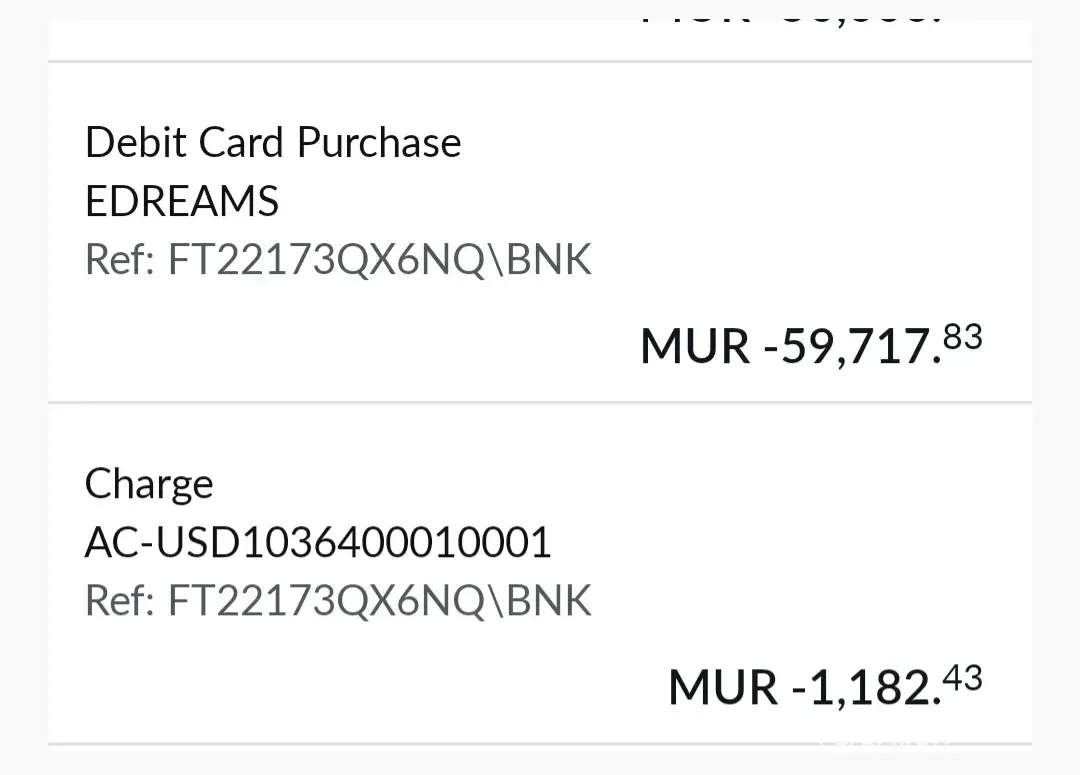Click the divider below the Charge entry

click(x=540, y=744)
